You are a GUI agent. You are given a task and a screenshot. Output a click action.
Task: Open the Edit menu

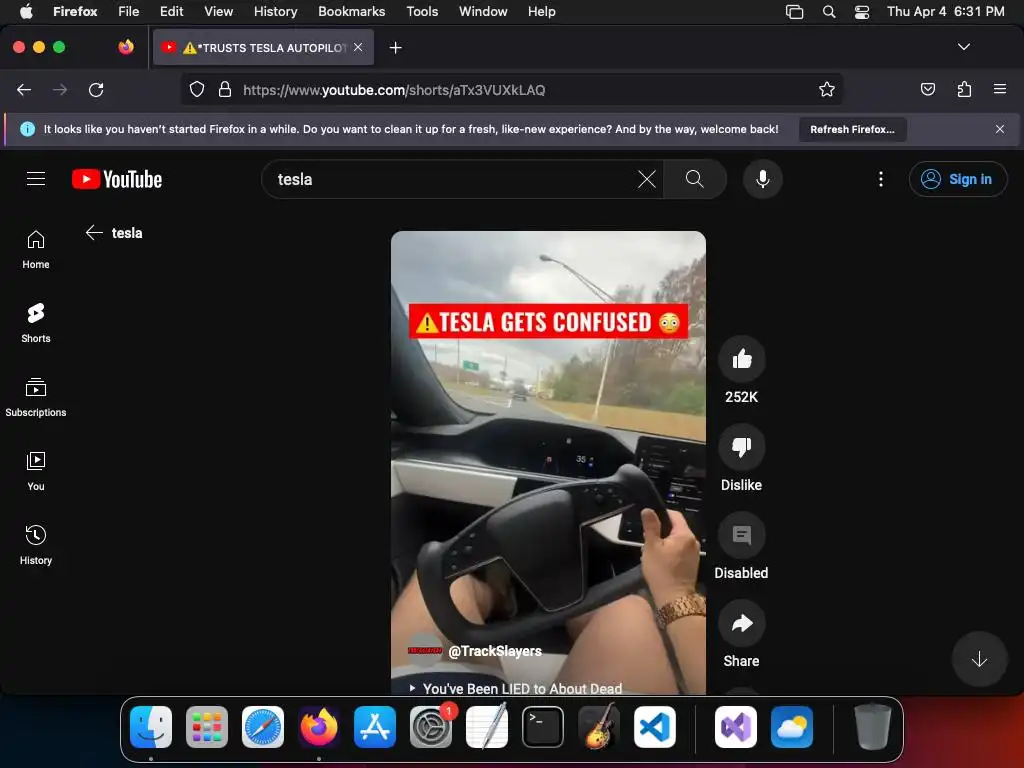(x=171, y=11)
